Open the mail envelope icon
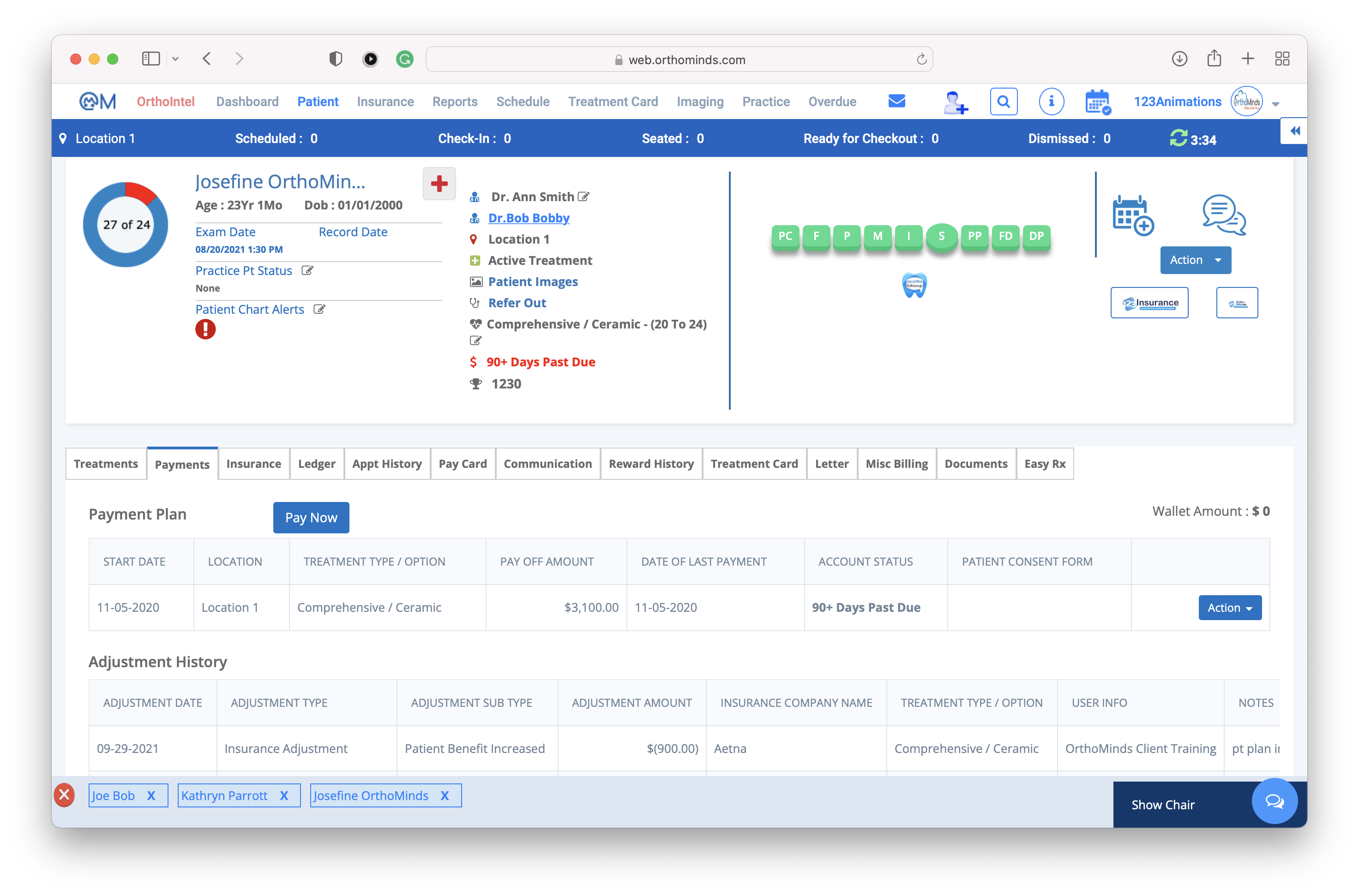The height and width of the screenshot is (896, 1359). [897, 101]
